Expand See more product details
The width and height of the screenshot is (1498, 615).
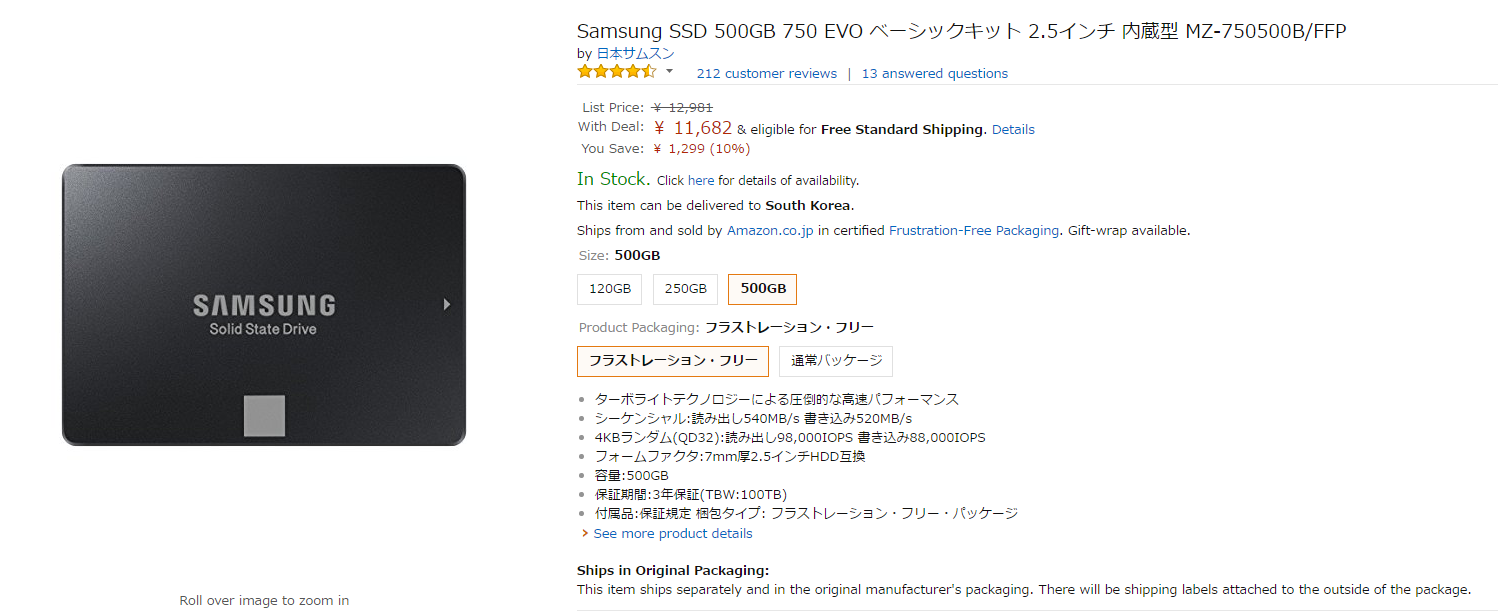[672, 534]
